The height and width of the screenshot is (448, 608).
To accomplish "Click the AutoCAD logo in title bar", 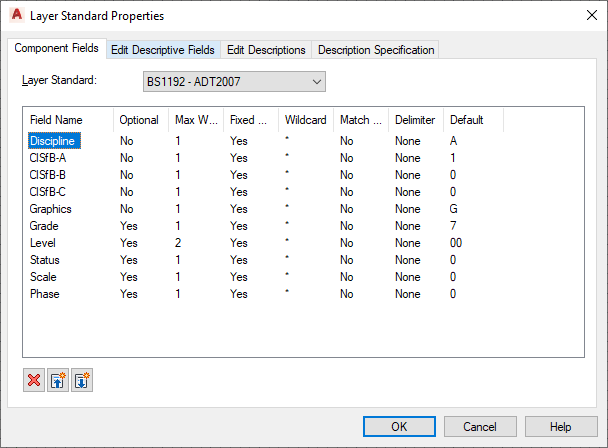I will click(x=17, y=15).
